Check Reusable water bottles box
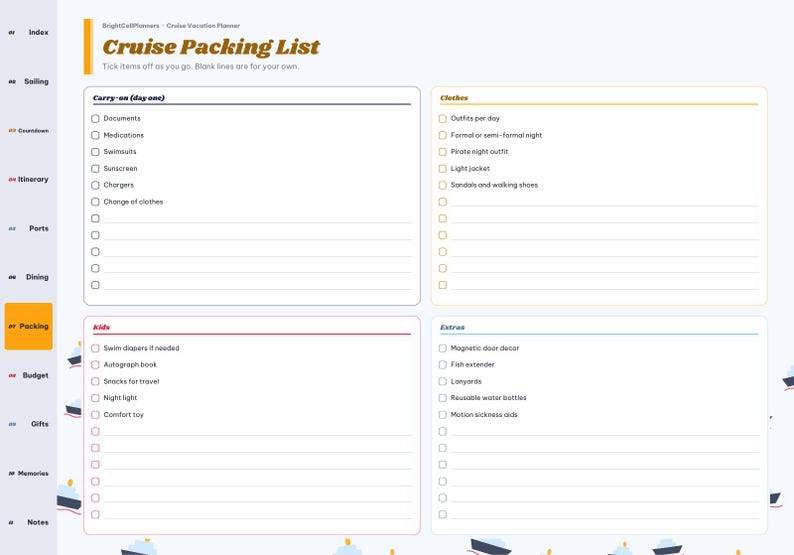This screenshot has height=555, width=794. (x=443, y=398)
